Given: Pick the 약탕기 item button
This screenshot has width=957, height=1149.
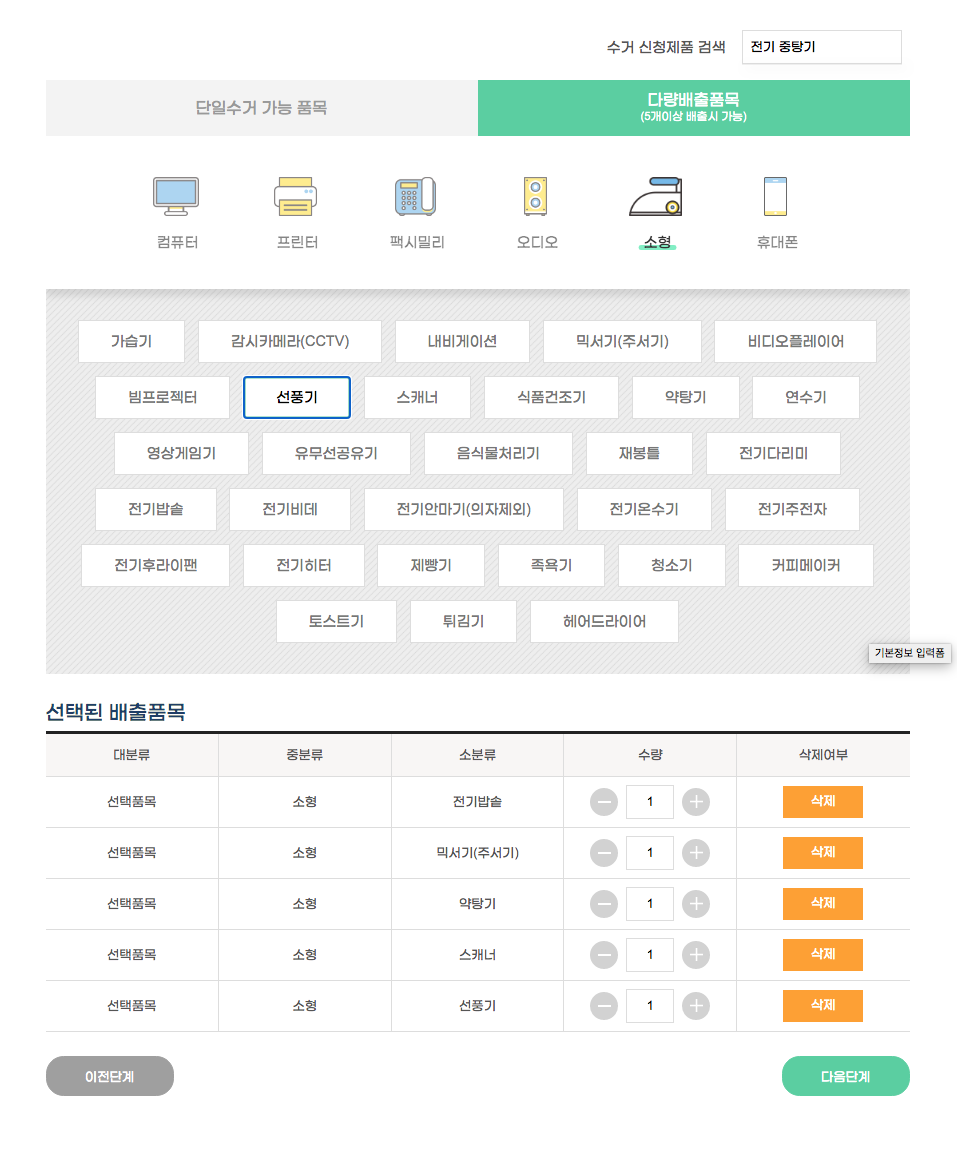Looking at the screenshot, I should pos(686,397).
